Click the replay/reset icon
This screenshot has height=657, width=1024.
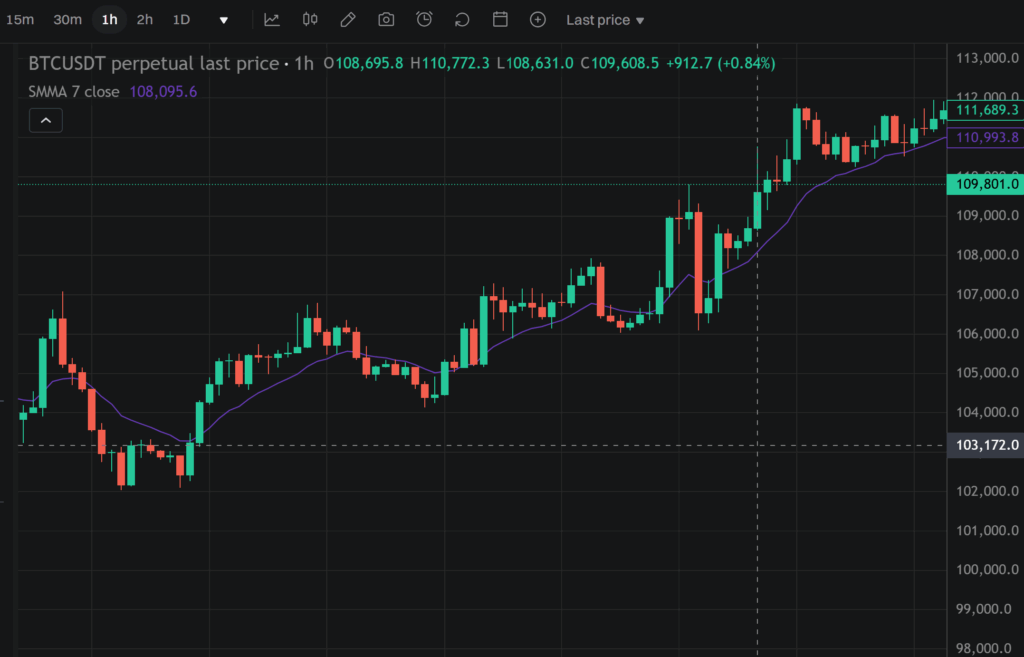click(x=461, y=19)
